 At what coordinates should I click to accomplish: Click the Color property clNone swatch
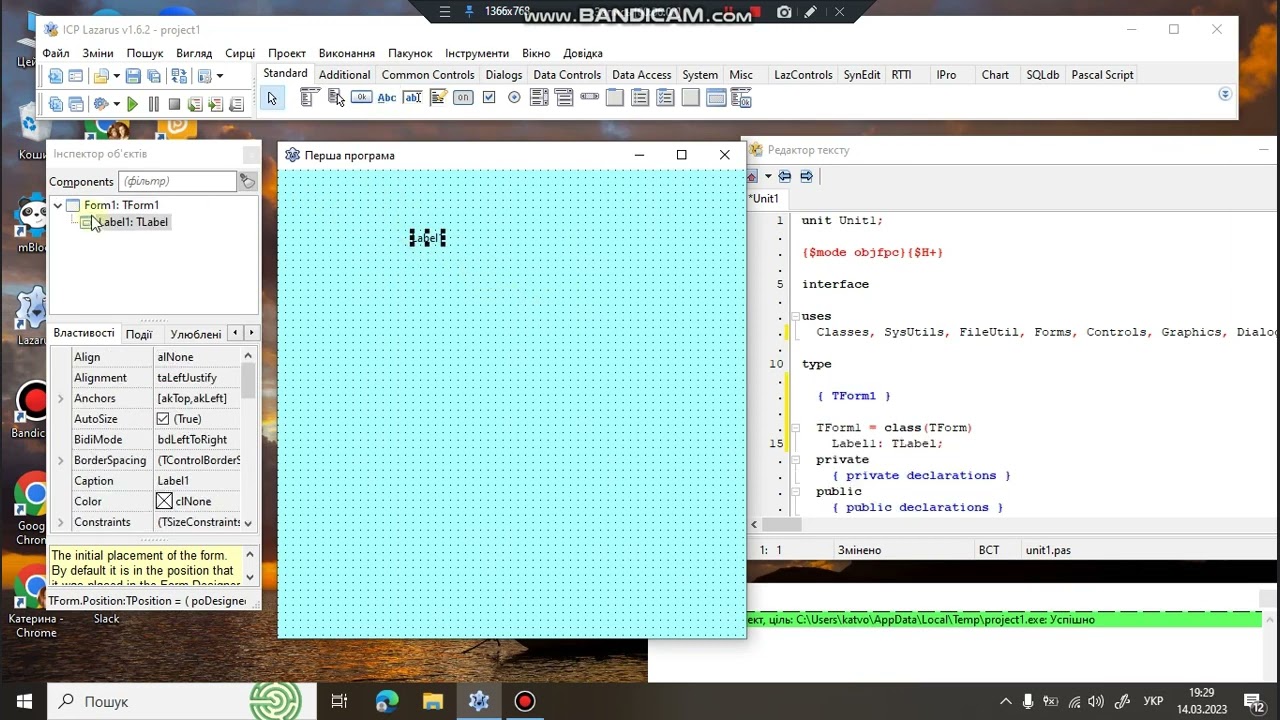(x=165, y=501)
